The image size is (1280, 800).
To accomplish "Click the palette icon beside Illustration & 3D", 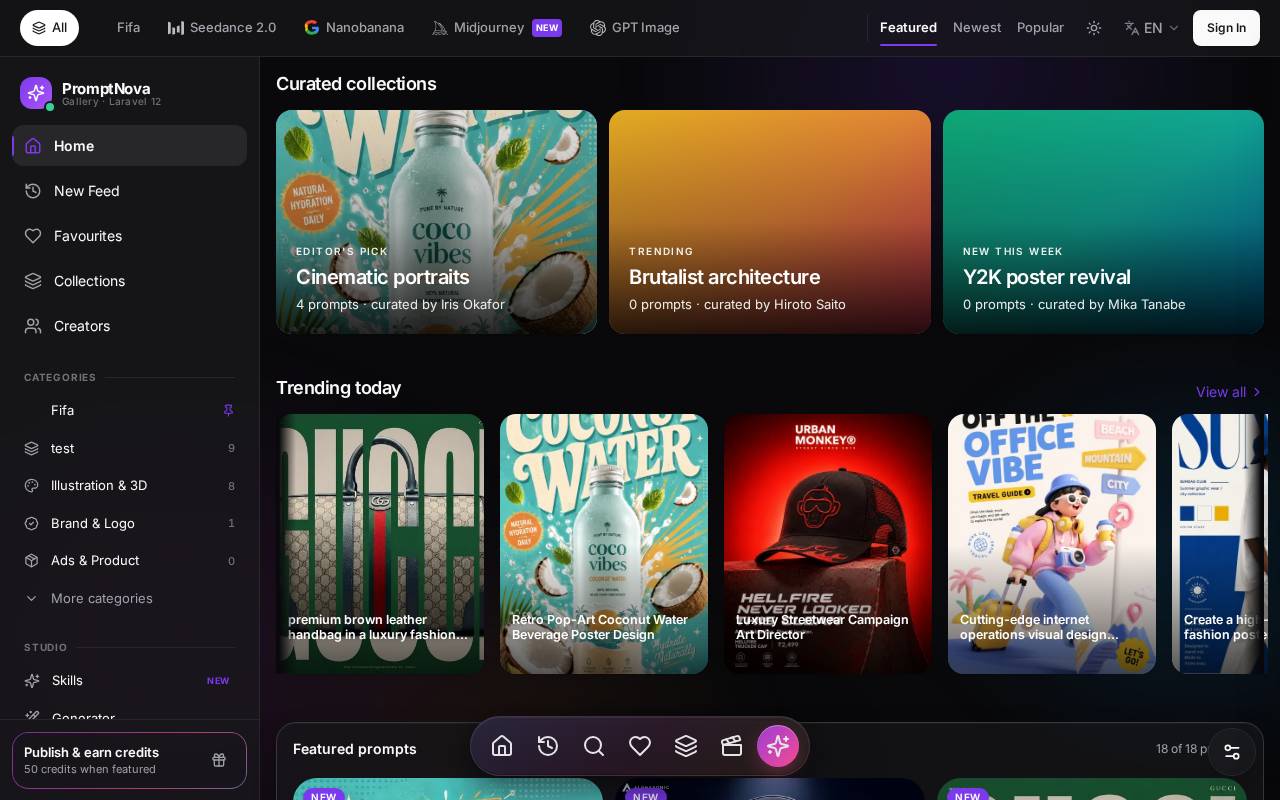I will tap(32, 485).
